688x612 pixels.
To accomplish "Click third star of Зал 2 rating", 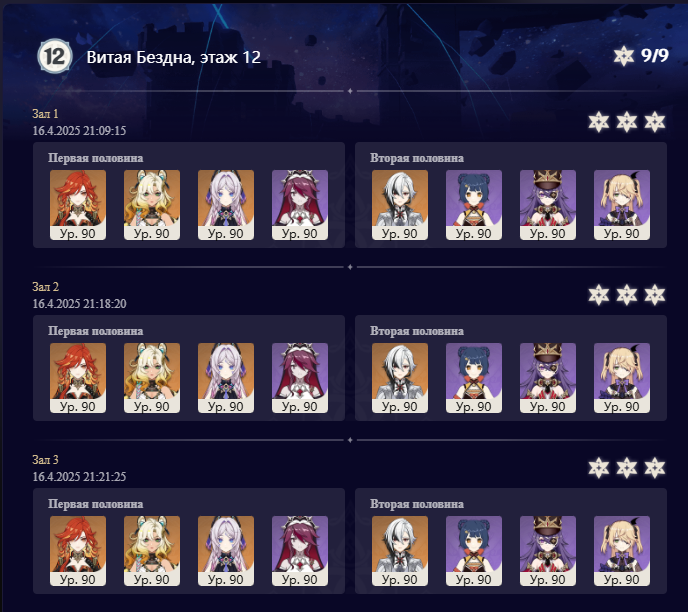I will 655,294.
